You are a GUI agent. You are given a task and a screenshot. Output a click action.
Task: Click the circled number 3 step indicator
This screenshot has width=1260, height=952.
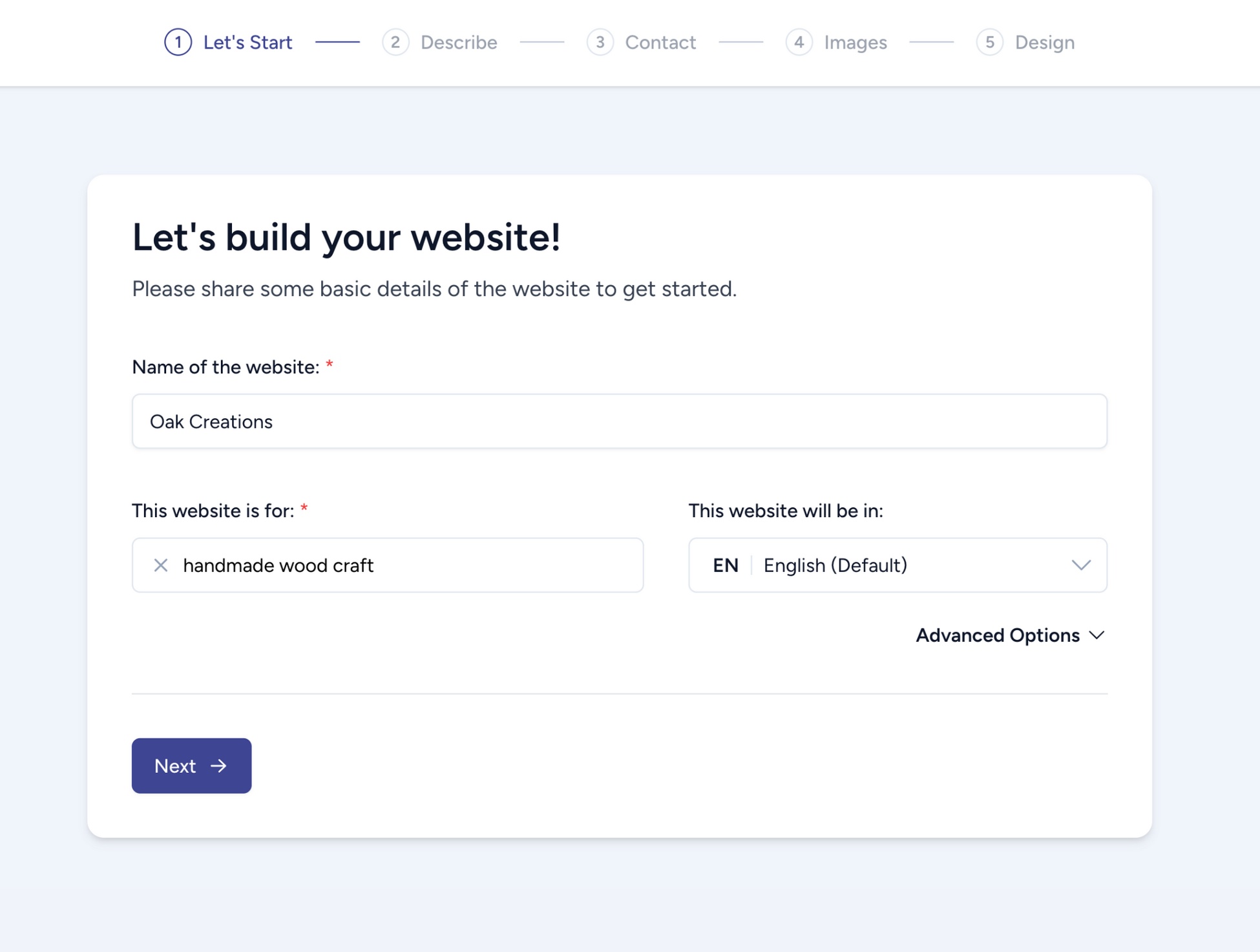click(x=601, y=42)
